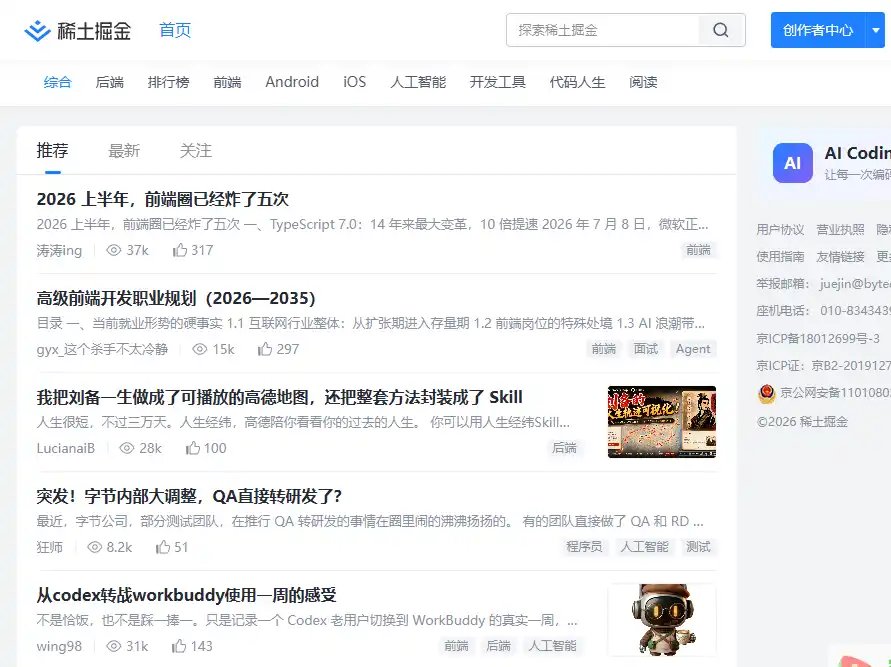891x667 pixels.
Task: Click the eye icon showing 15k views
Action: [x=199, y=349]
